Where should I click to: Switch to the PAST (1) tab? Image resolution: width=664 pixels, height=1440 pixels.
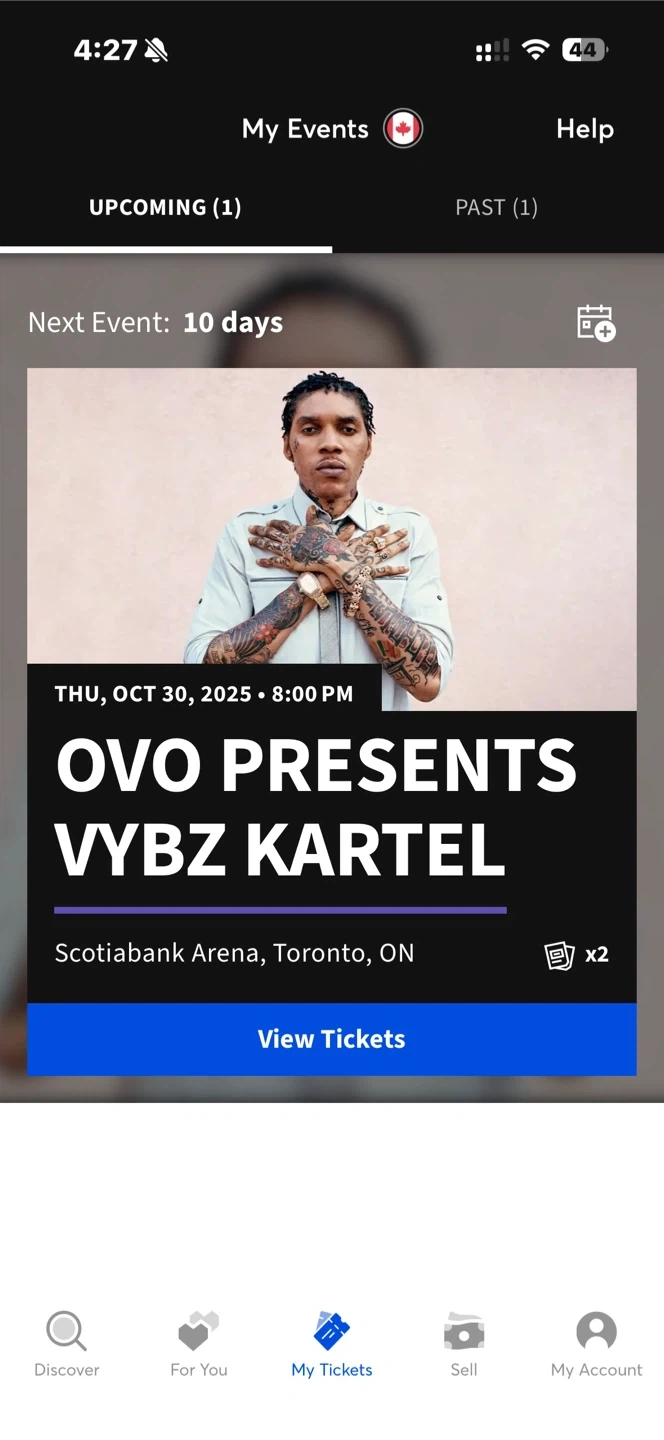(497, 207)
